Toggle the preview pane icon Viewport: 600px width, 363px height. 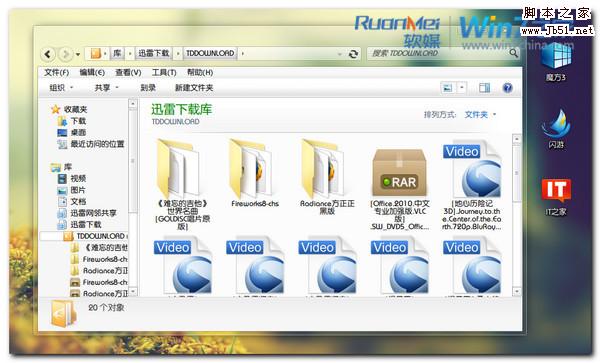[x=484, y=88]
